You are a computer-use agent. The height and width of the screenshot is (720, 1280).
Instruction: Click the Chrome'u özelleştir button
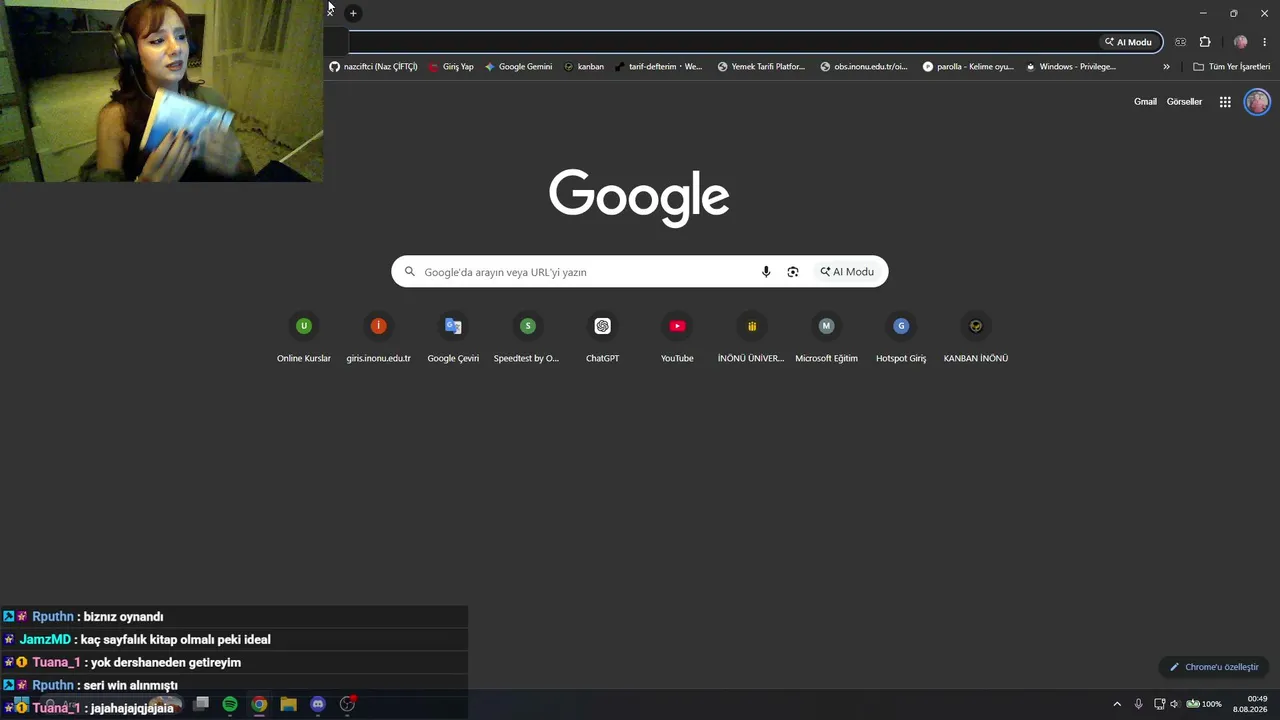[1214, 667]
